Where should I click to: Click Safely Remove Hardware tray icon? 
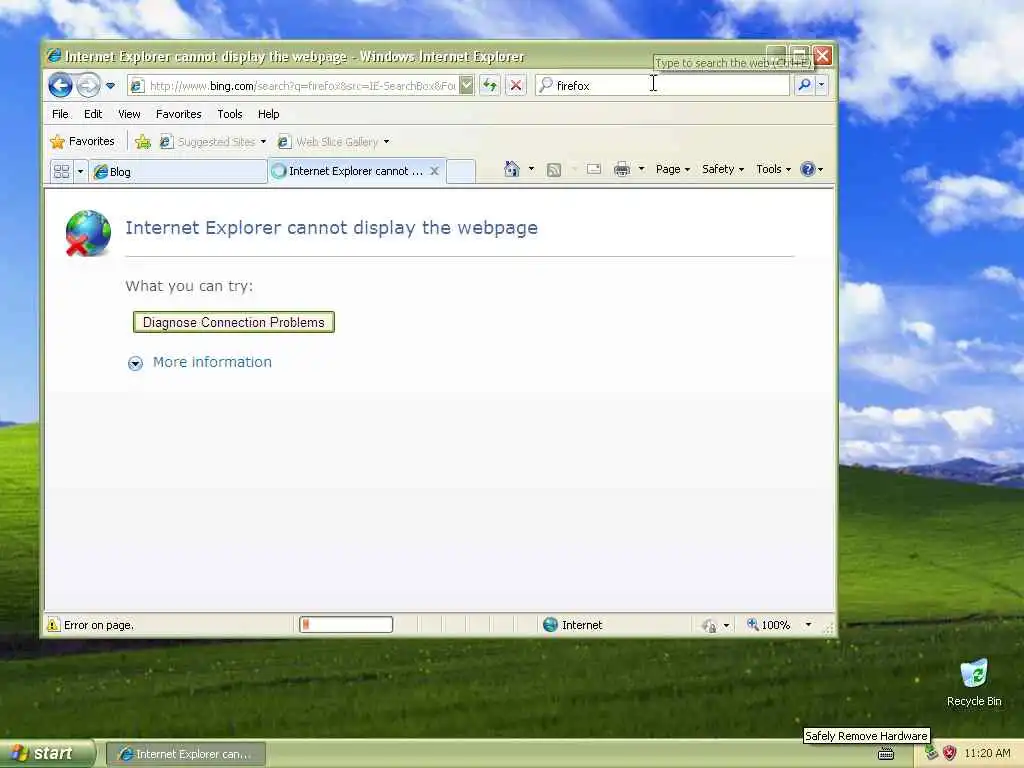[931, 753]
